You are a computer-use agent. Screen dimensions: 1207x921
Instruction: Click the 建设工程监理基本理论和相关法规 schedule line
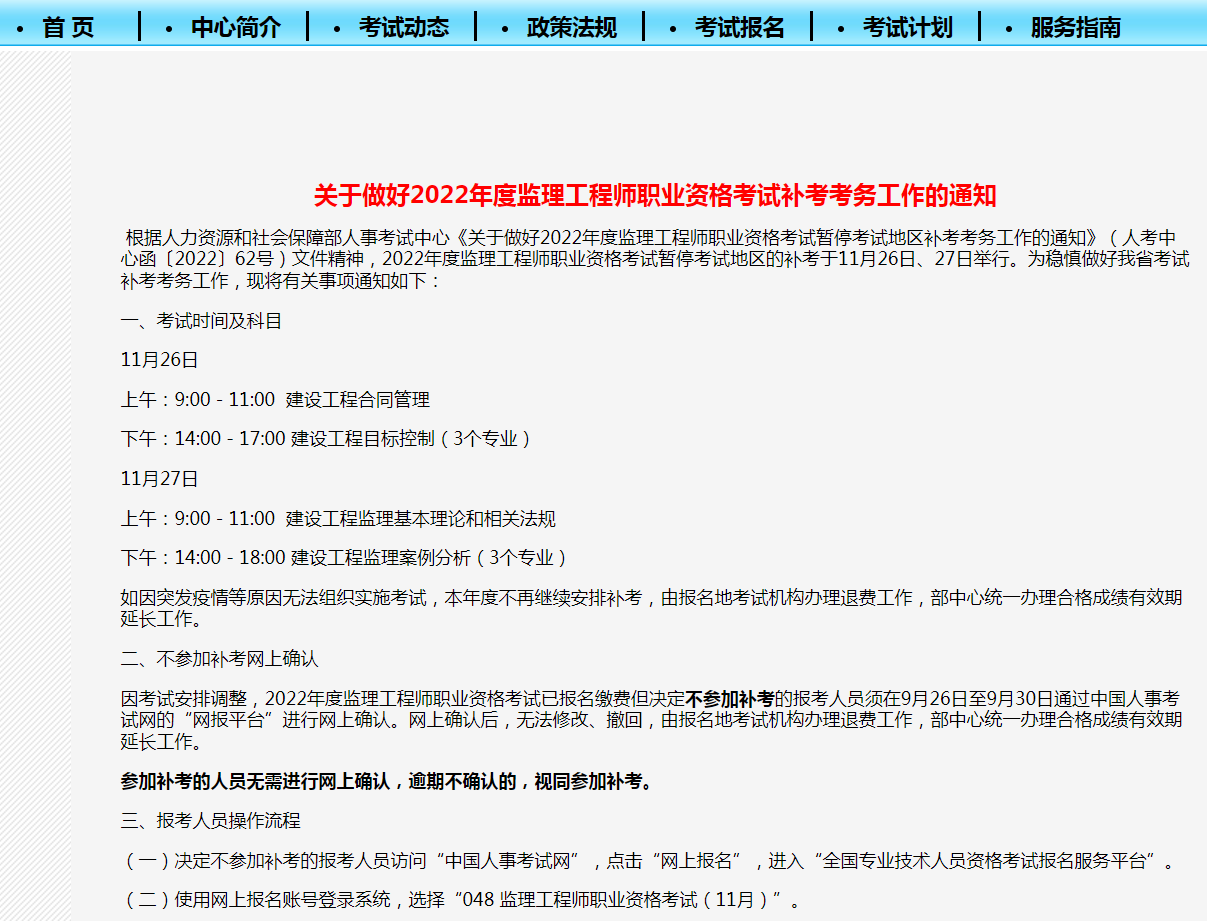(x=338, y=519)
